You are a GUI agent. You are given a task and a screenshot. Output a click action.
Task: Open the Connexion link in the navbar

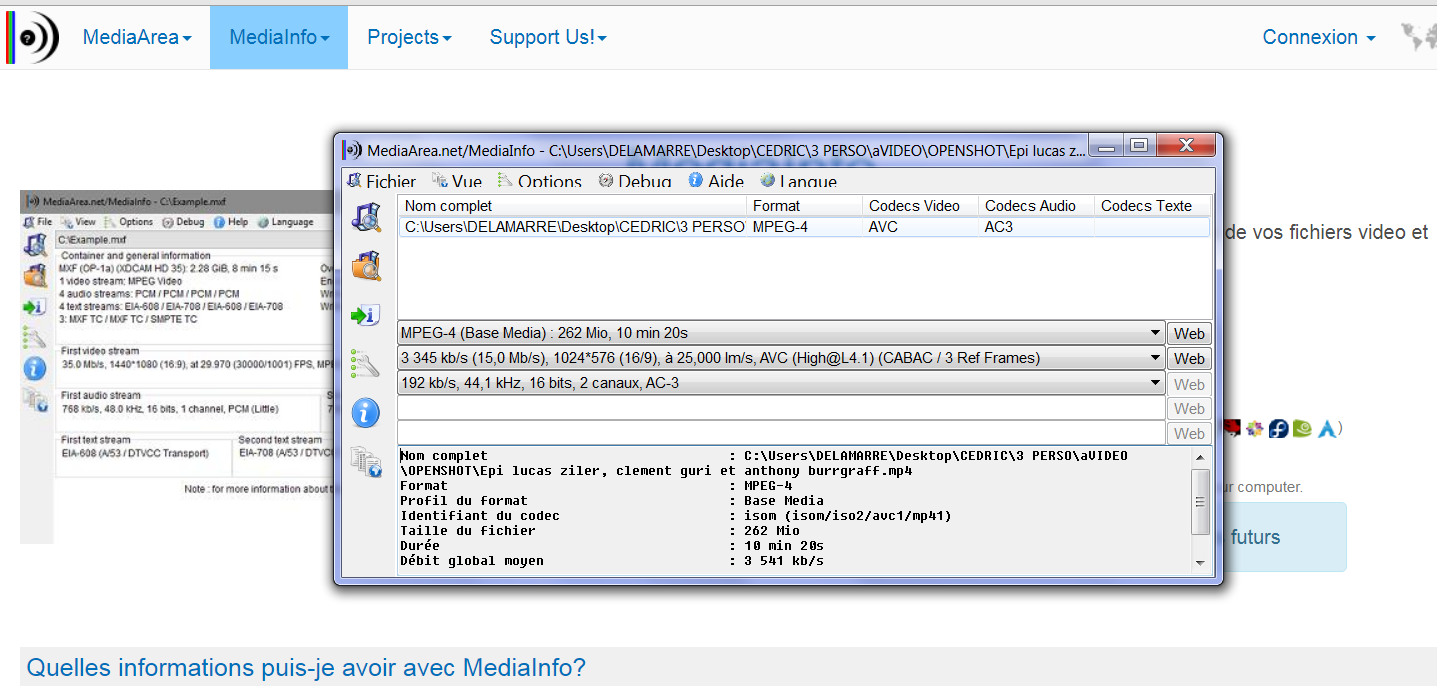[x=1319, y=37]
